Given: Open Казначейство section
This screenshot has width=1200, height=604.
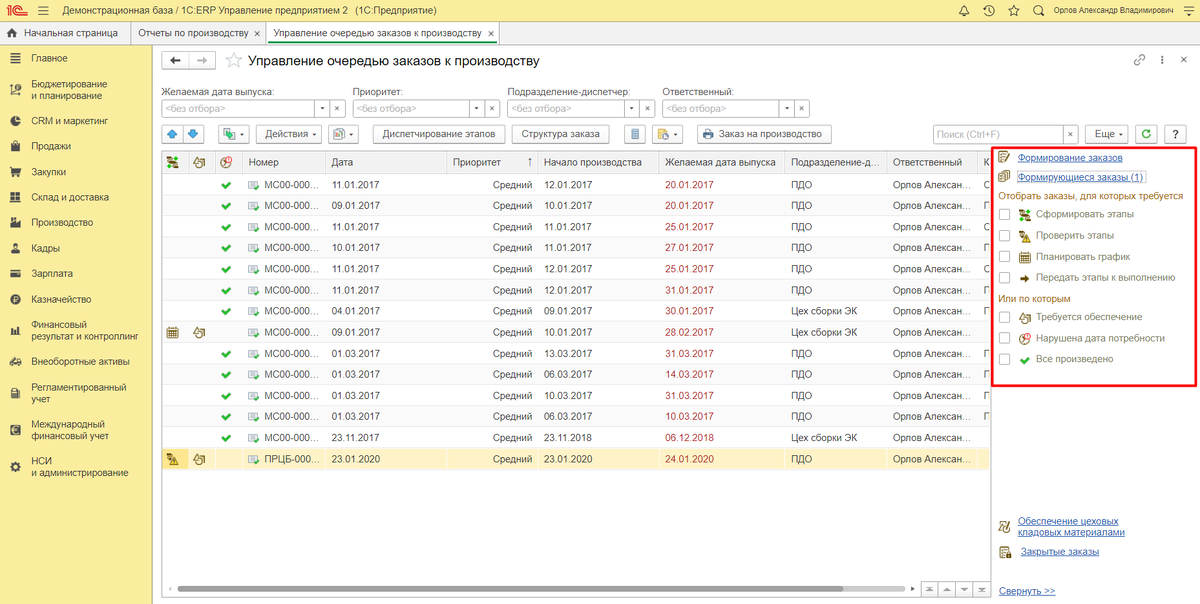Looking at the screenshot, I should click(61, 299).
